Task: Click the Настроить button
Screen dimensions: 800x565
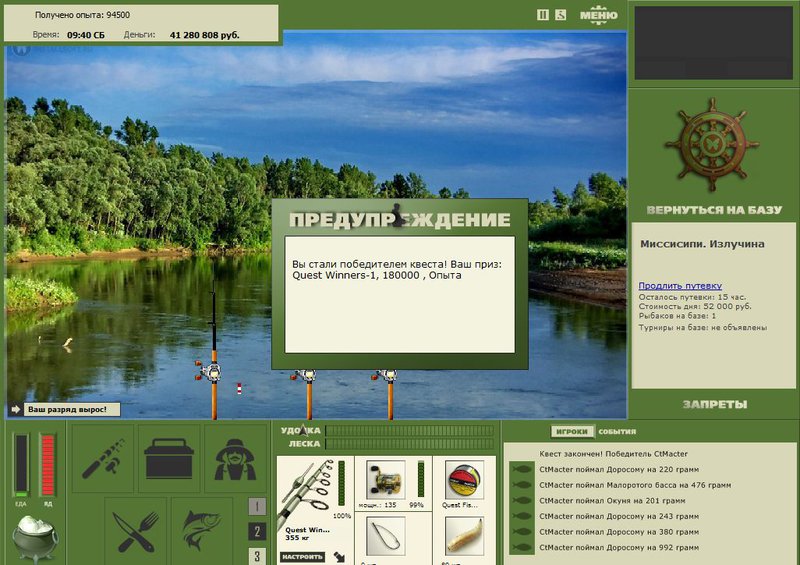Action: pyautogui.click(x=303, y=557)
